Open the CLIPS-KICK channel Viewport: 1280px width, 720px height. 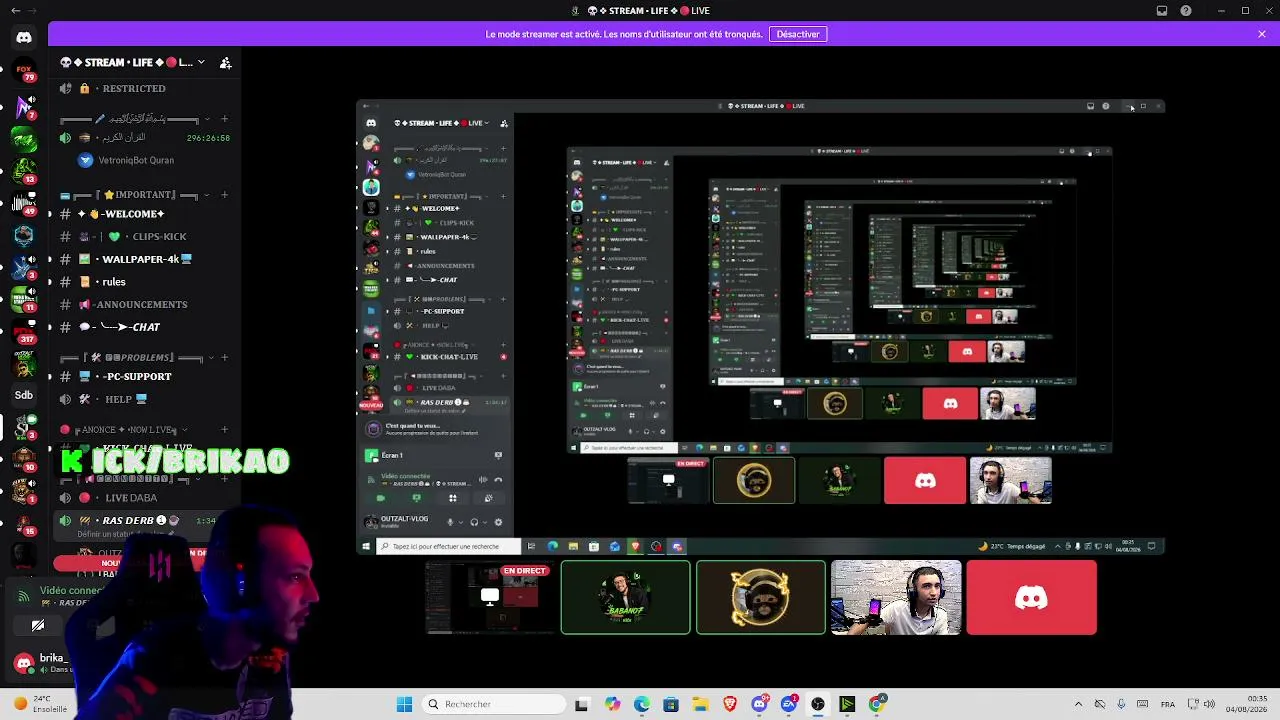pyautogui.click(x=144, y=237)
